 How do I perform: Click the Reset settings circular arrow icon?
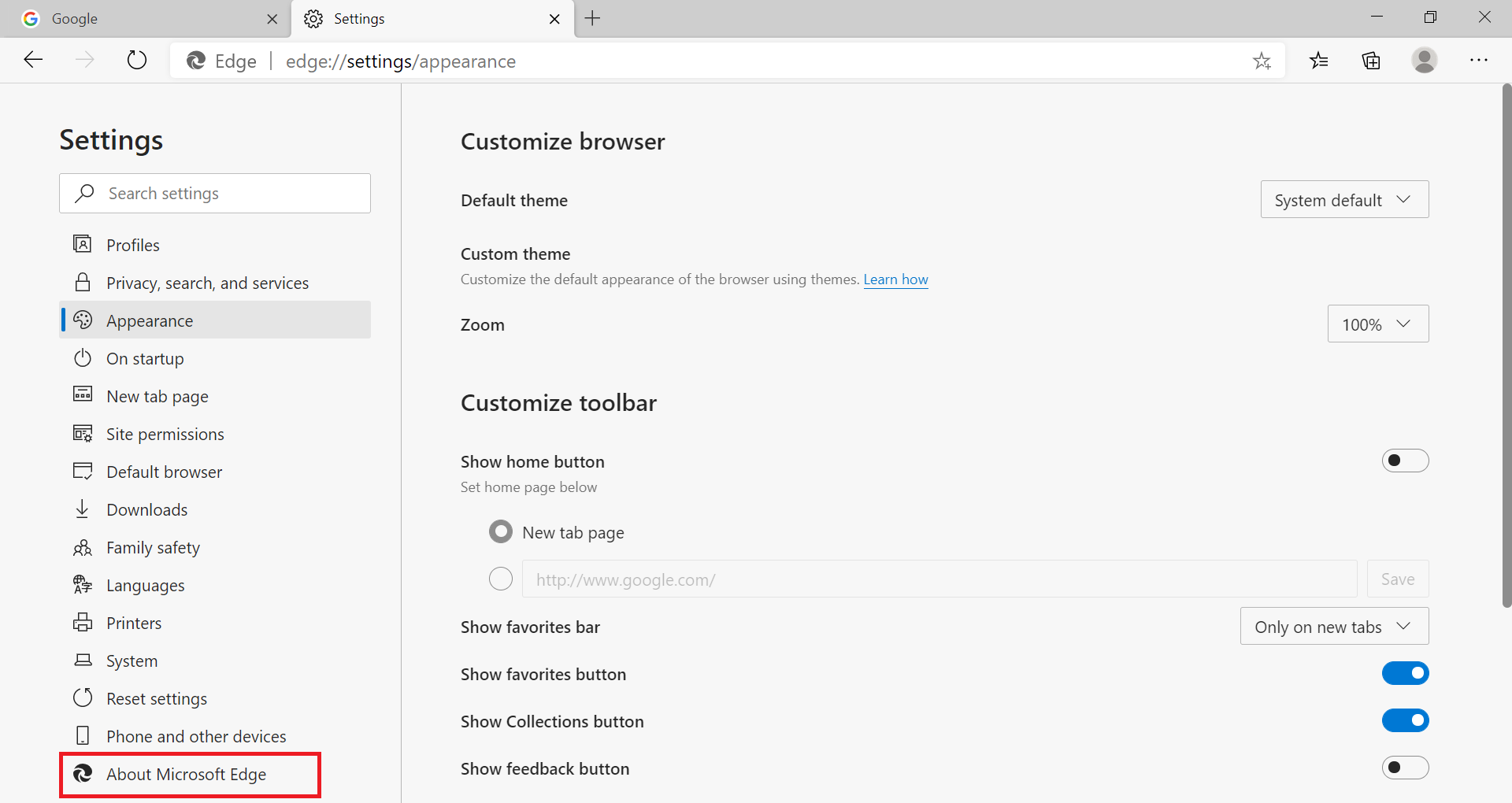point(83,698)
